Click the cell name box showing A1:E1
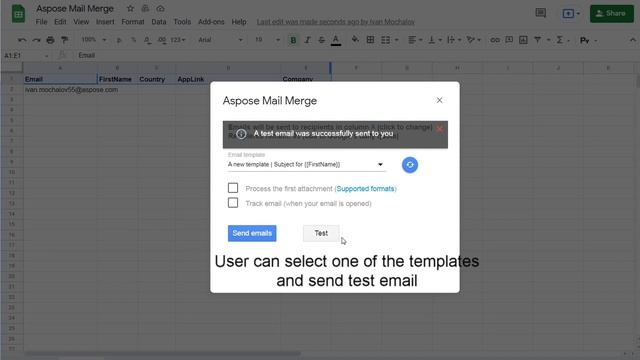Viewport: 640px width, 360px height. [26, 56]
